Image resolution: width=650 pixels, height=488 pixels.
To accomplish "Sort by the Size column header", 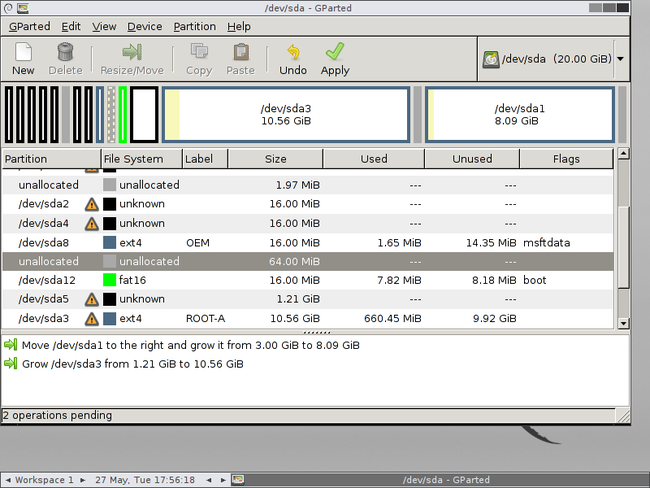I will [275, 159].
